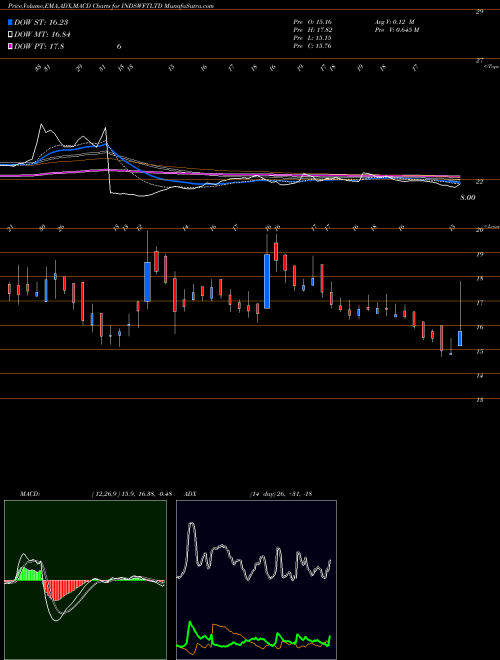The height and width of the screenshot is (660, 500).
Task: Click the chart title mentioning INDSWFTLTD MunafaSutra.com
Action: (x=110, y=6)
